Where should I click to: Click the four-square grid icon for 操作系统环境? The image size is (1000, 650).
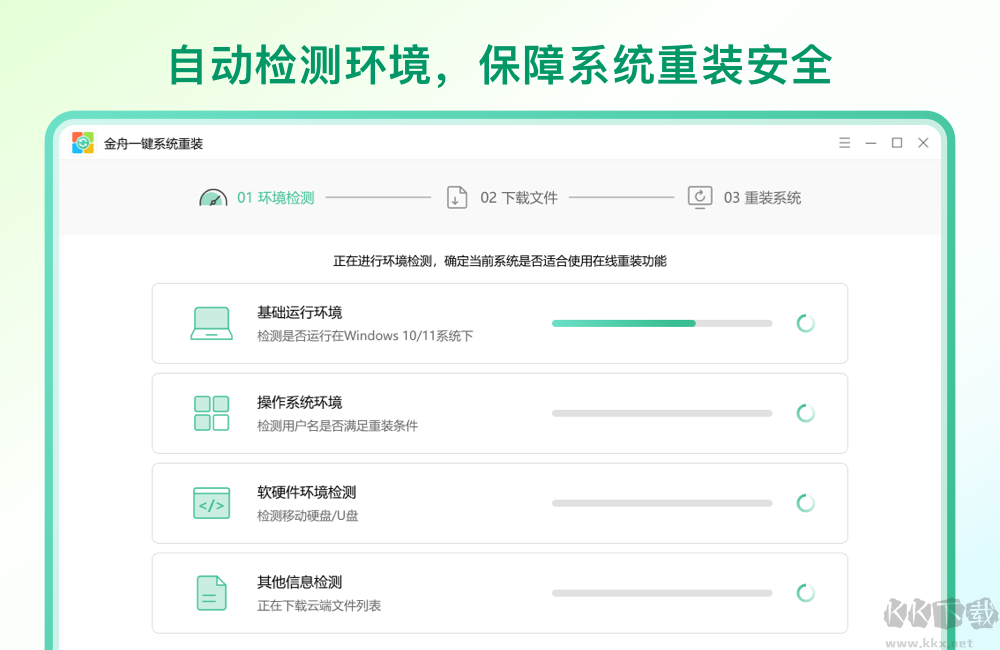(212, 413)
